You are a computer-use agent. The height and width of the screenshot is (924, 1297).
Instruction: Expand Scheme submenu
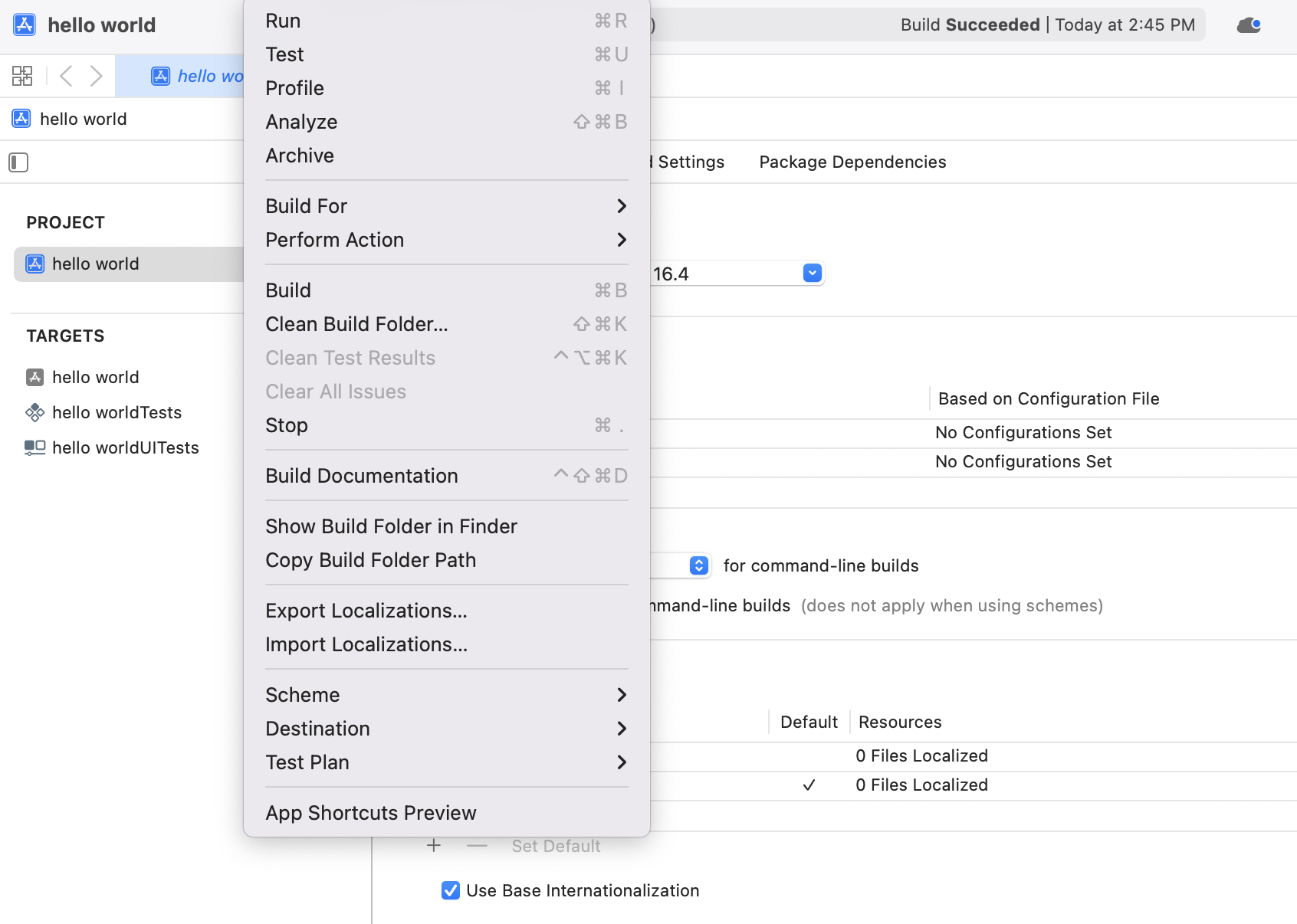[447, 695]
